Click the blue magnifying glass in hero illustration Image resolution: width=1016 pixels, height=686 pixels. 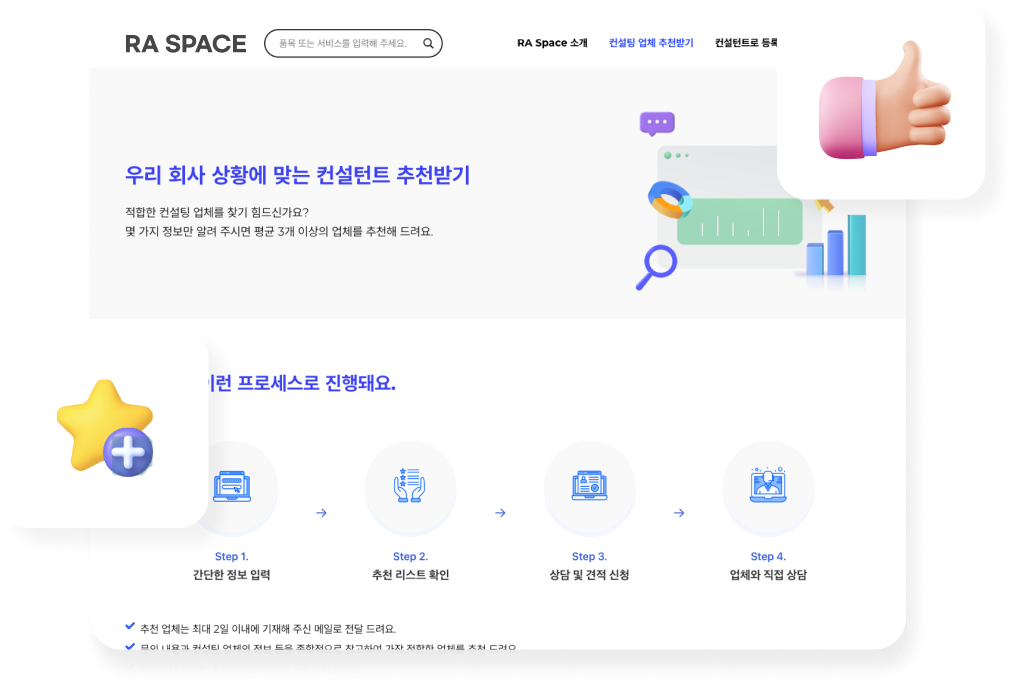656,266
